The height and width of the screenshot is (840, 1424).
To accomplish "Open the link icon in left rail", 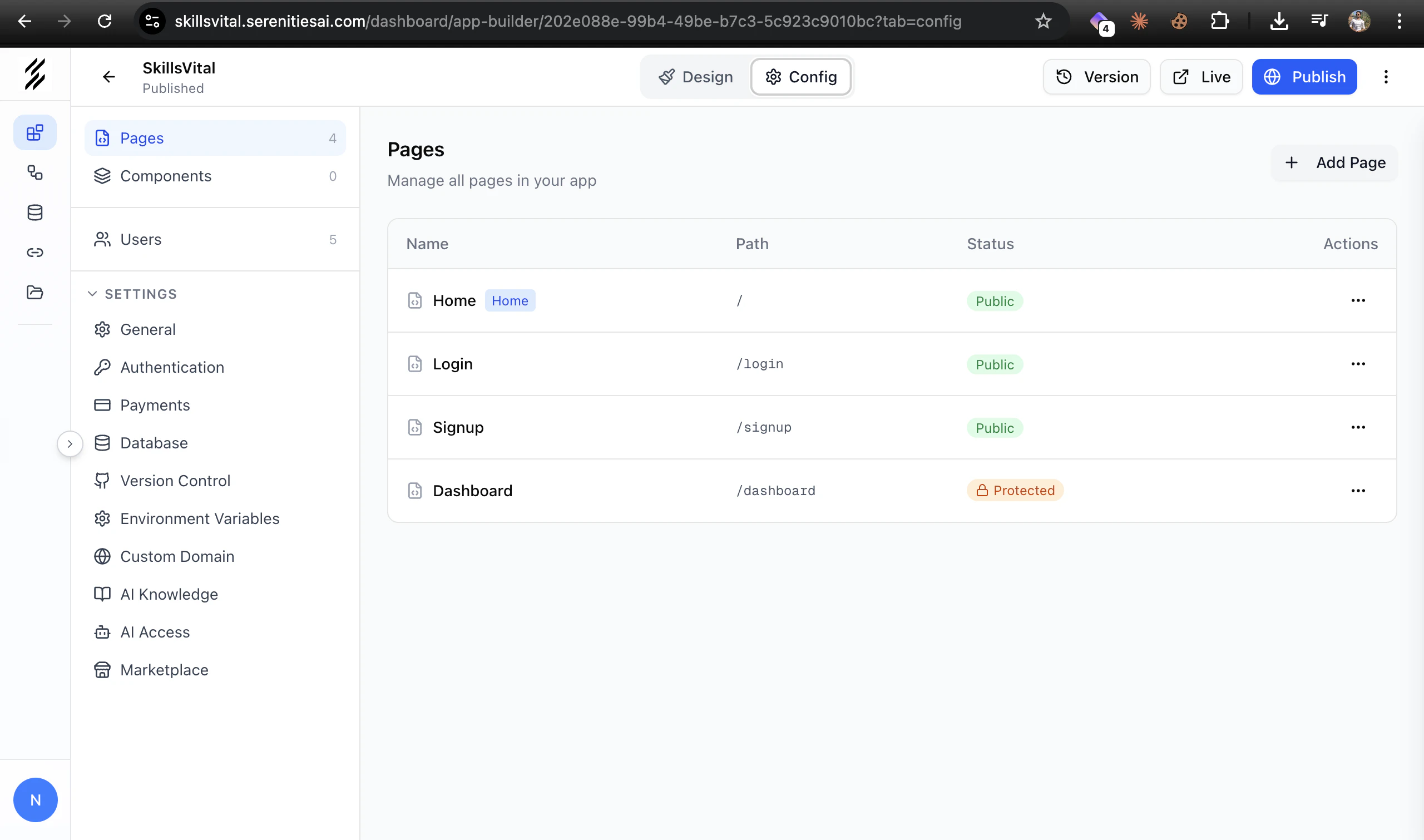I will (x=35, y=253).
